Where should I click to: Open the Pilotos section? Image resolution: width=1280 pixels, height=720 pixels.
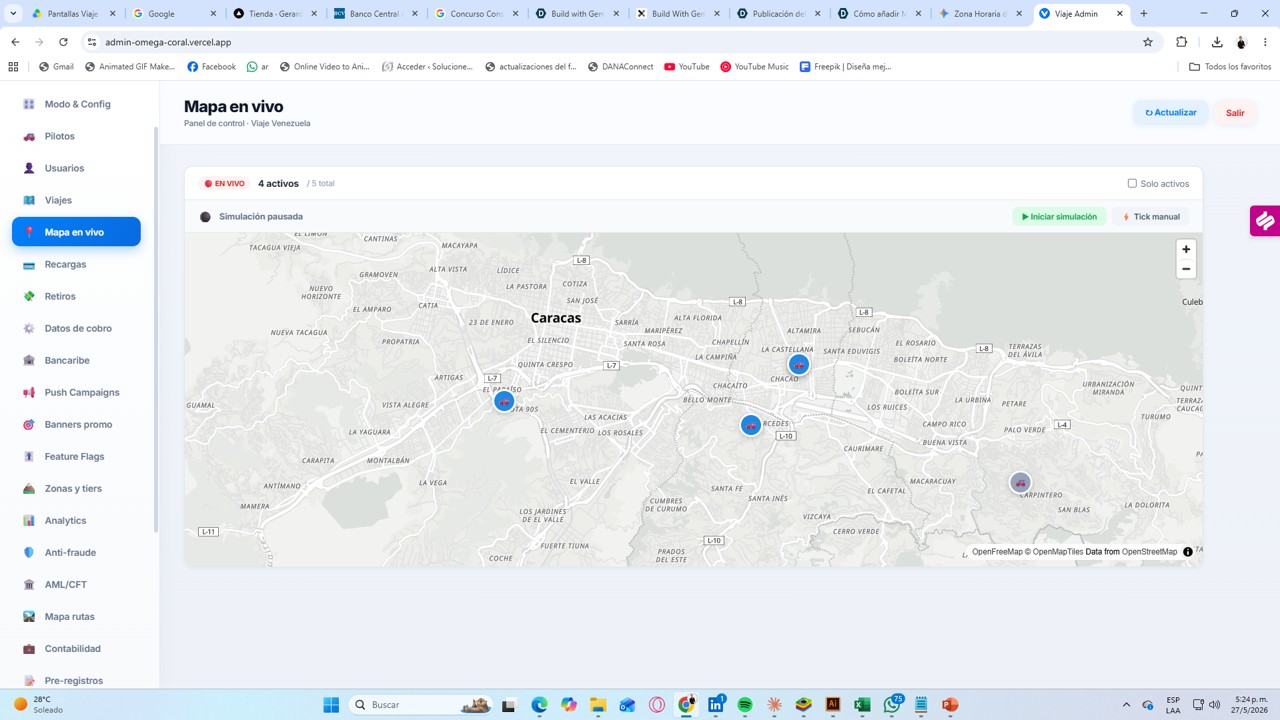[77, 136]
